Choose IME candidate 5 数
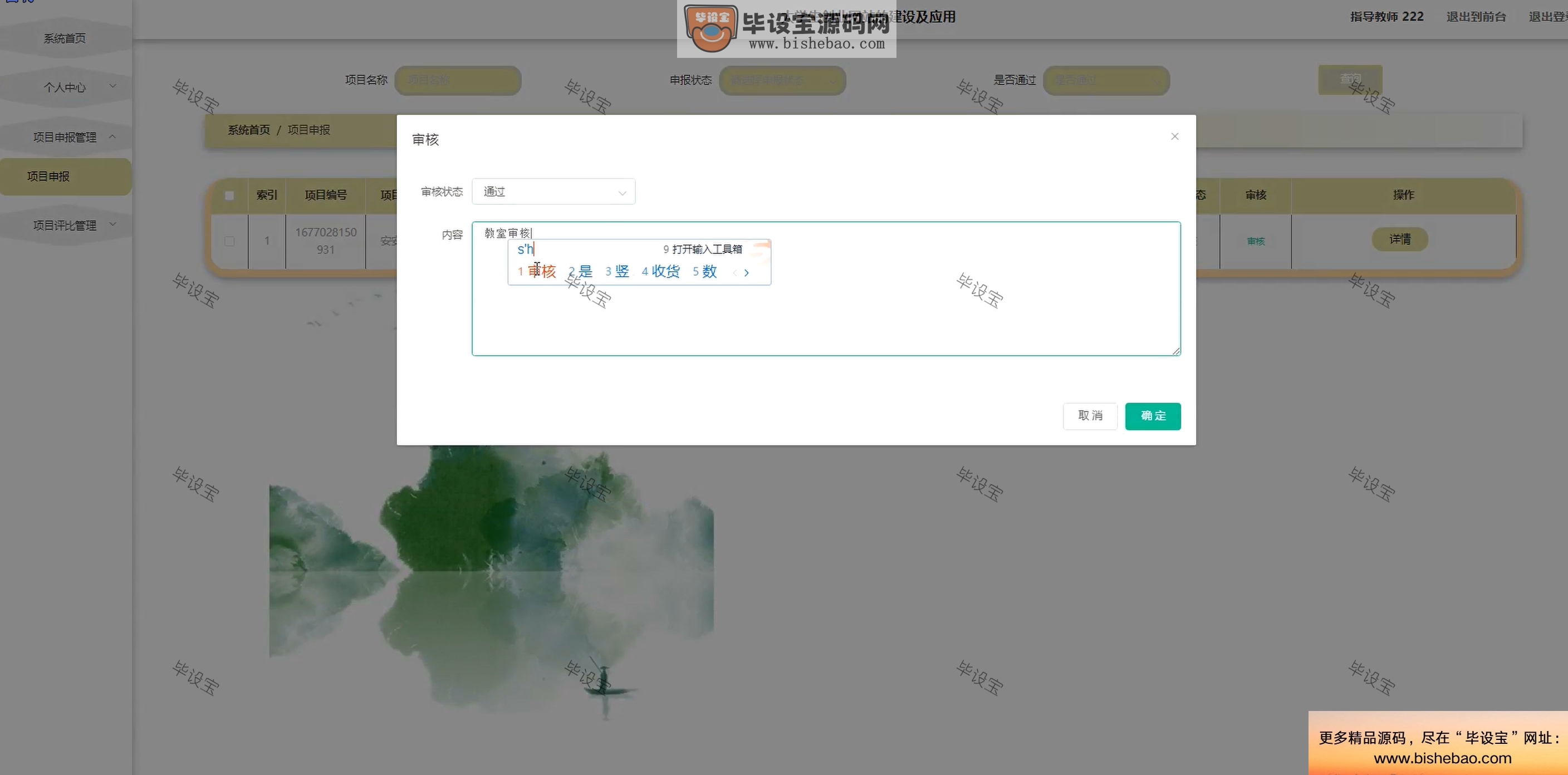 705,272
